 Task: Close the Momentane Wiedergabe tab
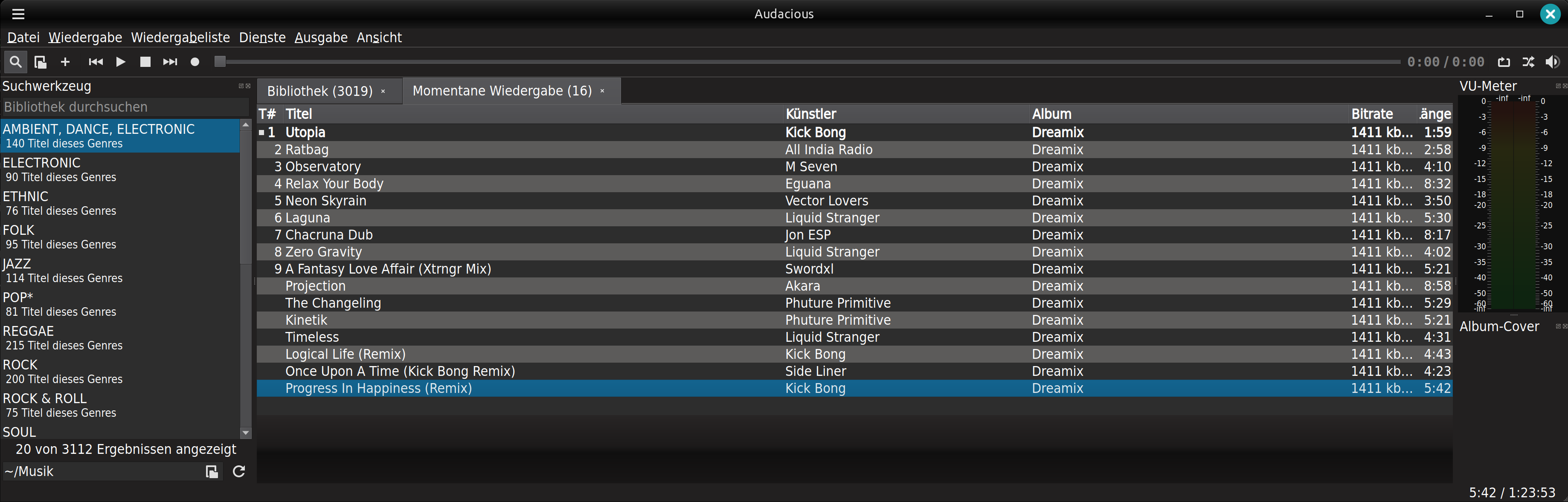[602, 91]
